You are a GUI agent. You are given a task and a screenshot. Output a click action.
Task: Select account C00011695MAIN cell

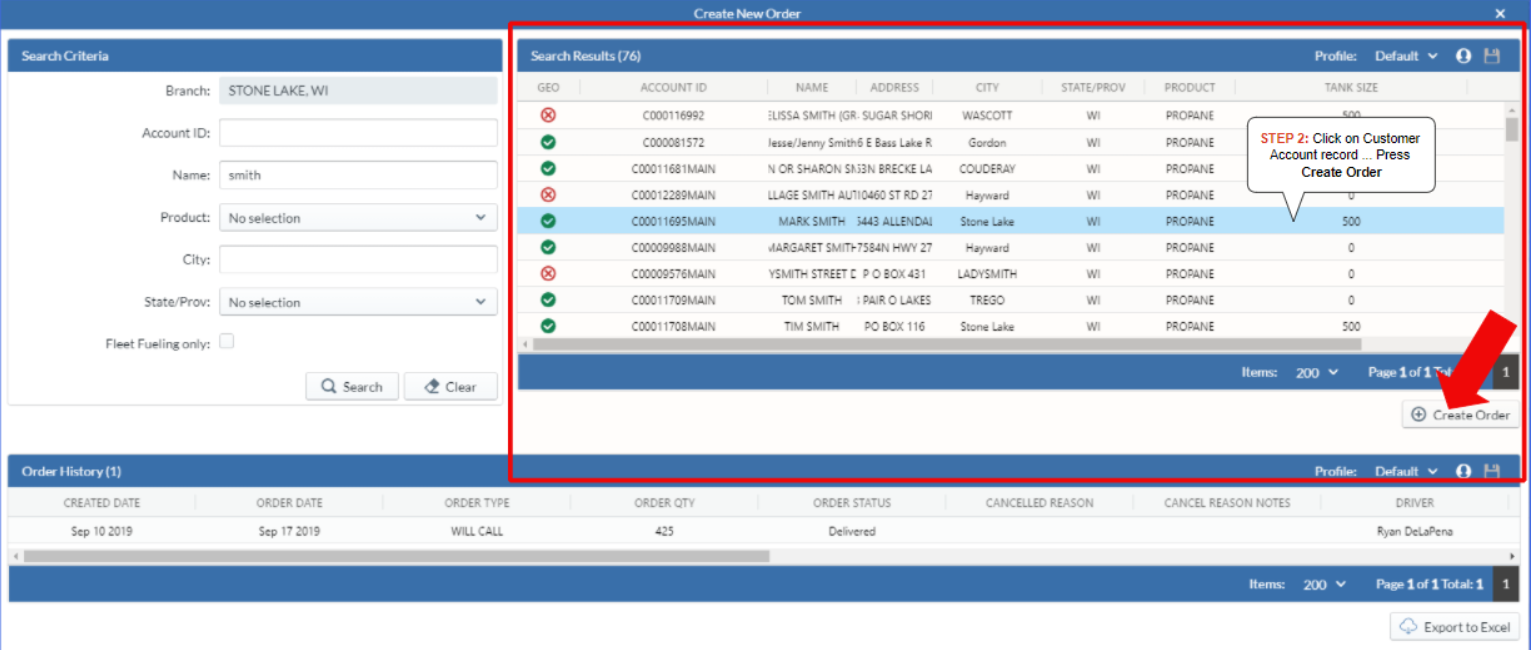(673, 221)
